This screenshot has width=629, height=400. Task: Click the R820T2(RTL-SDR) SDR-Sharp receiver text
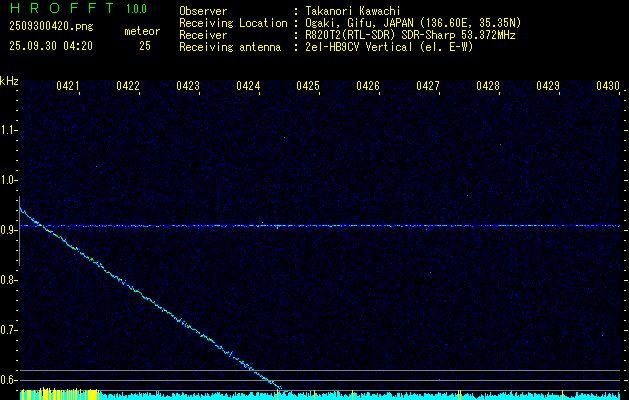pyautogui.click(x=410, y=35)
